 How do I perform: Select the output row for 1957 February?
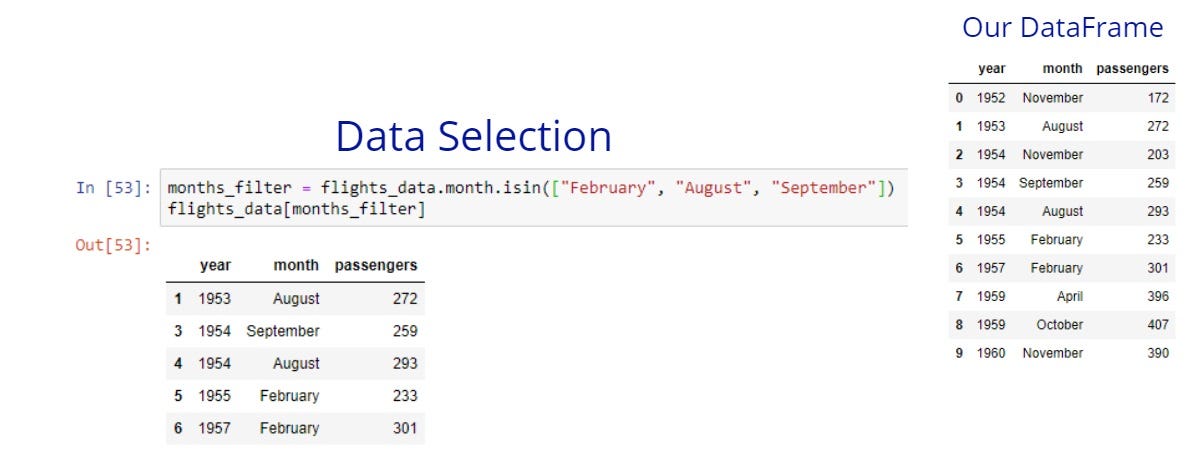pyautogui.click(x=295, y=428)
